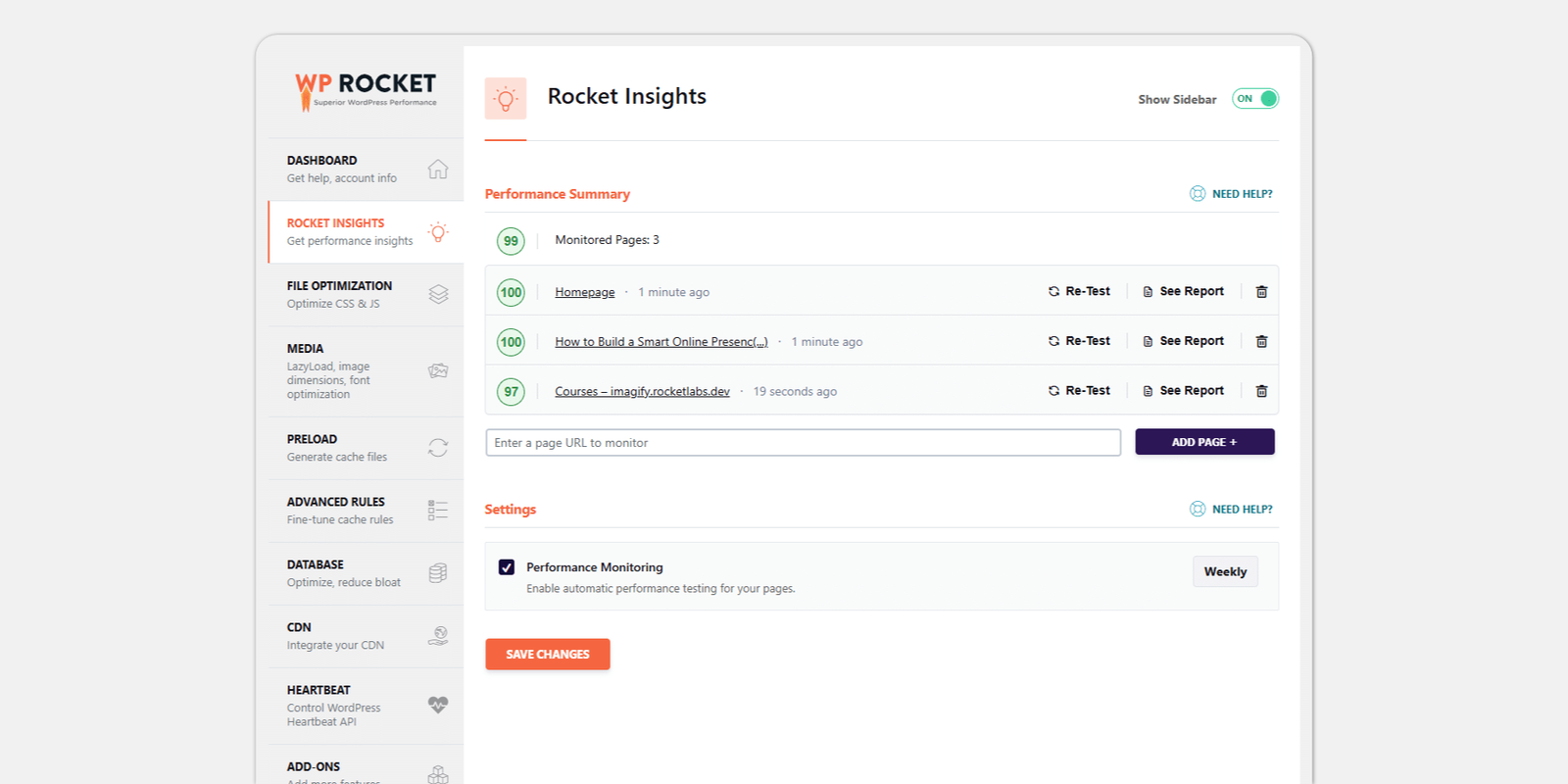
Task: See Report for How to Build page
Action: [x=1183, y=341]
